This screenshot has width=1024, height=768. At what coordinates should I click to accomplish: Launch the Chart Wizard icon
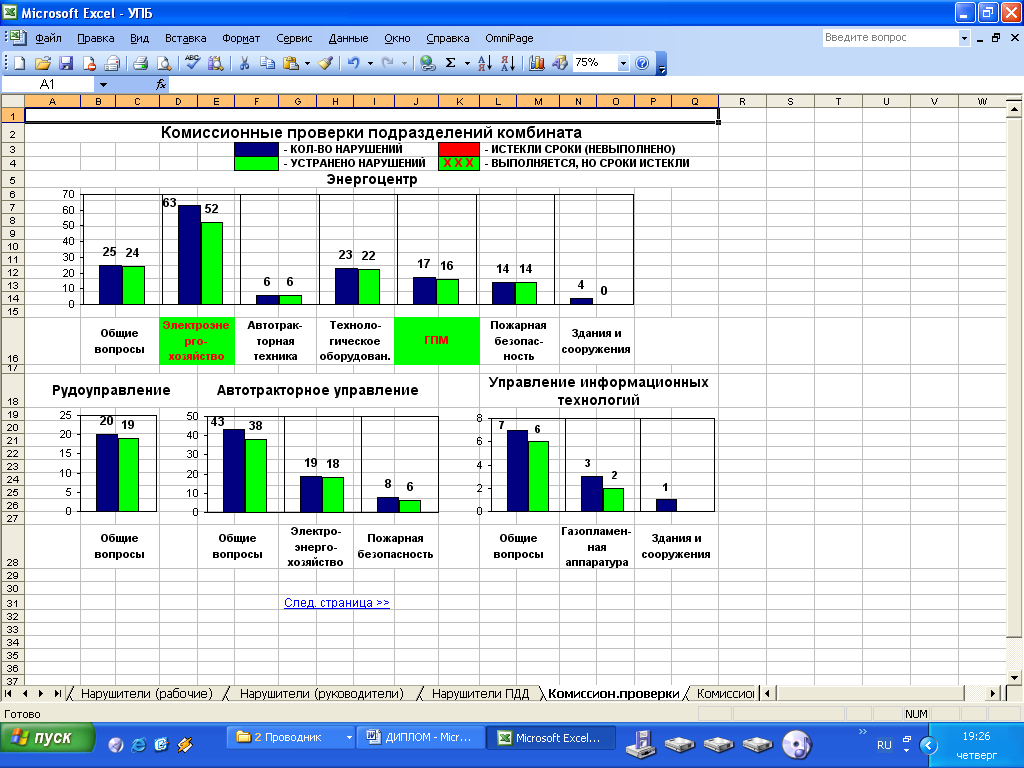(x=537, y=63)
